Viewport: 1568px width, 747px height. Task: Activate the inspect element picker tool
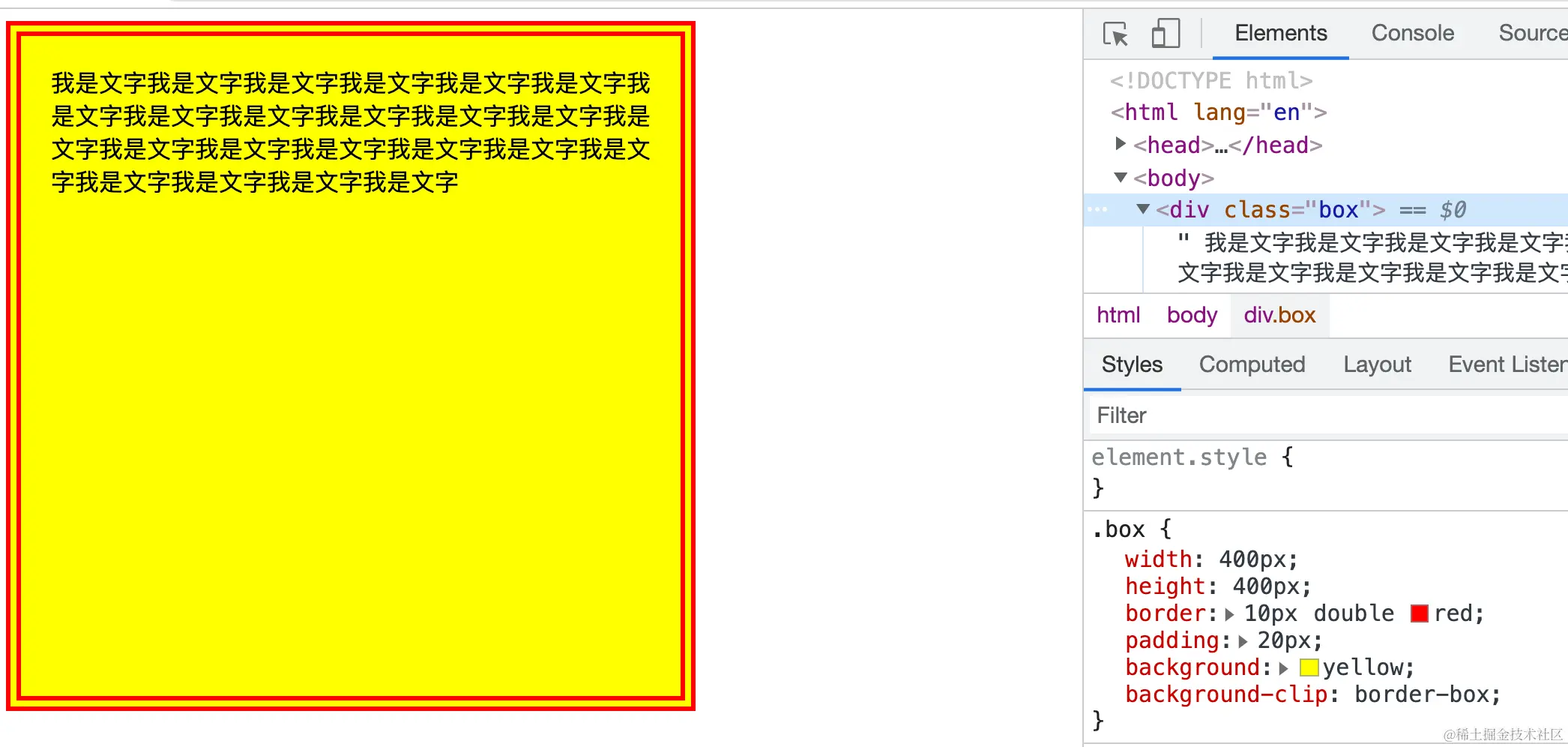(x=1115, y=34)
